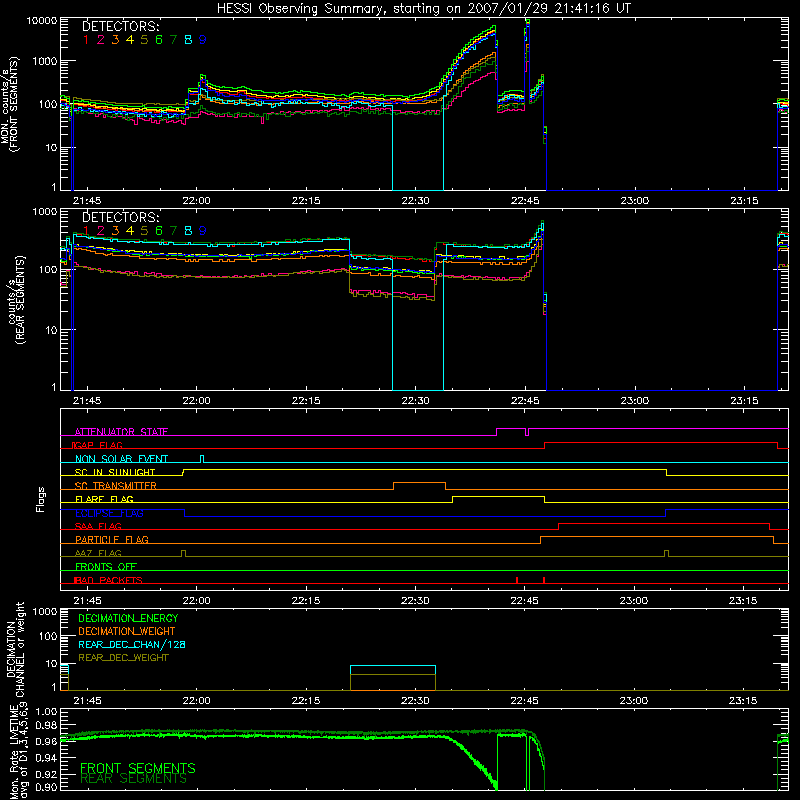This screenshot has width=800, height=800.
Task: Click the HESSI Observing Summary title text
Action: point(424,9)
